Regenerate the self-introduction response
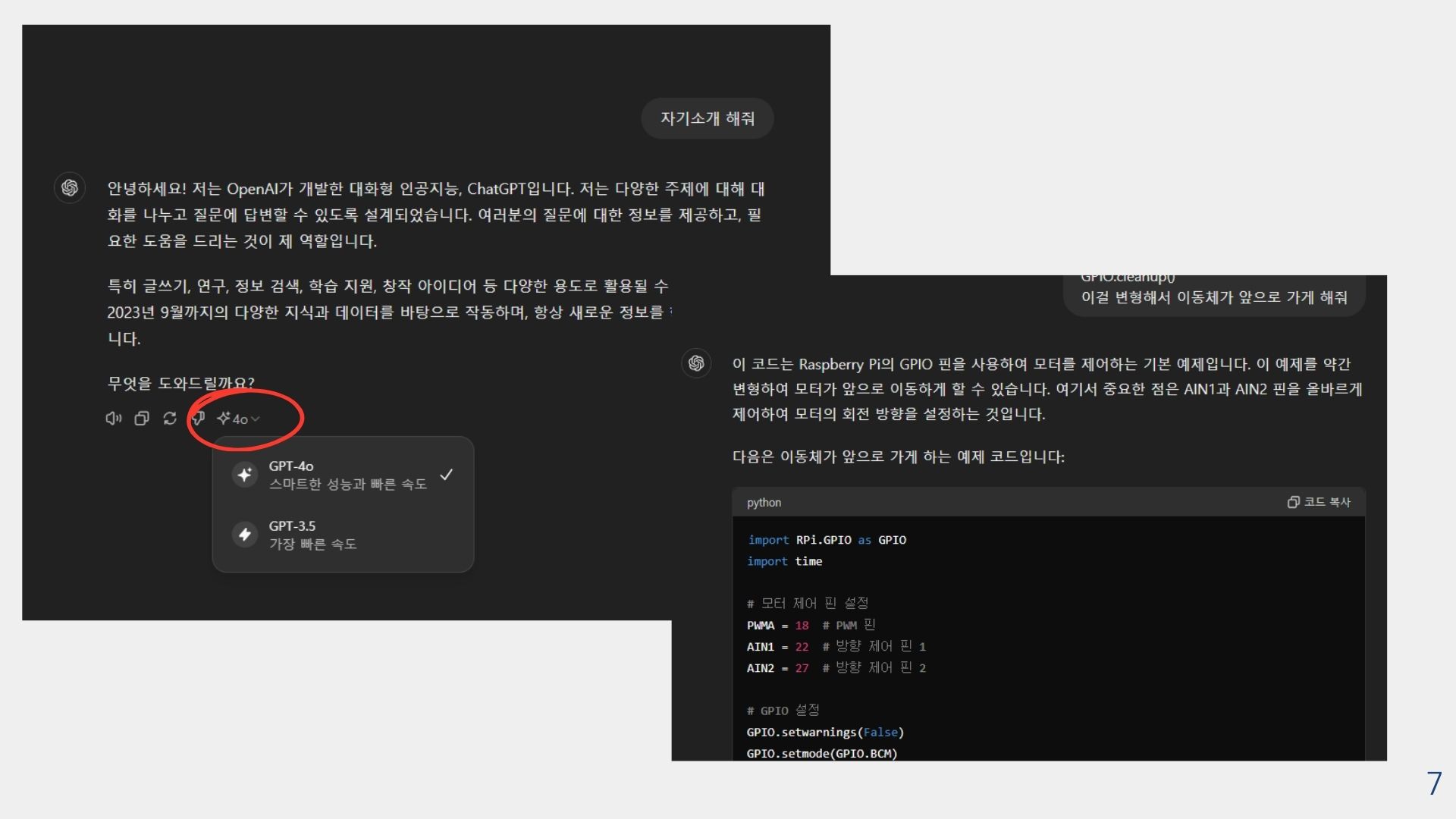Screen dimensions: 1456x819 tap(170, 419)
